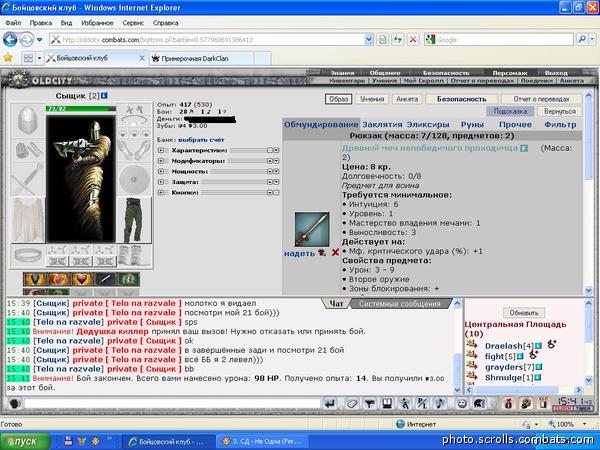Select the Эликсиры inventory tab
600x450 pixels.
[x=428, y=124]
